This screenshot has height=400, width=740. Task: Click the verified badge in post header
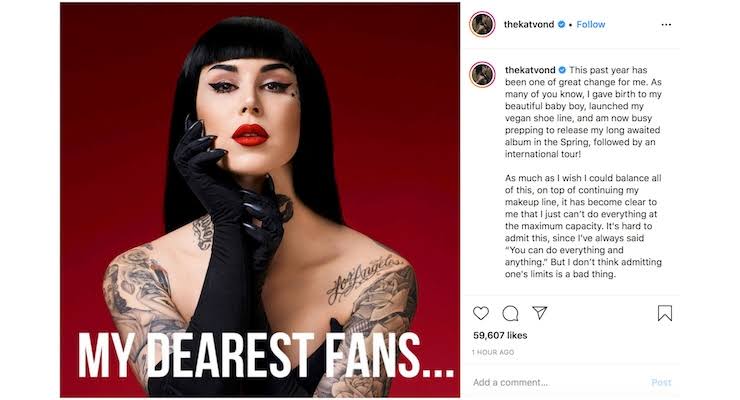[562, 25]
